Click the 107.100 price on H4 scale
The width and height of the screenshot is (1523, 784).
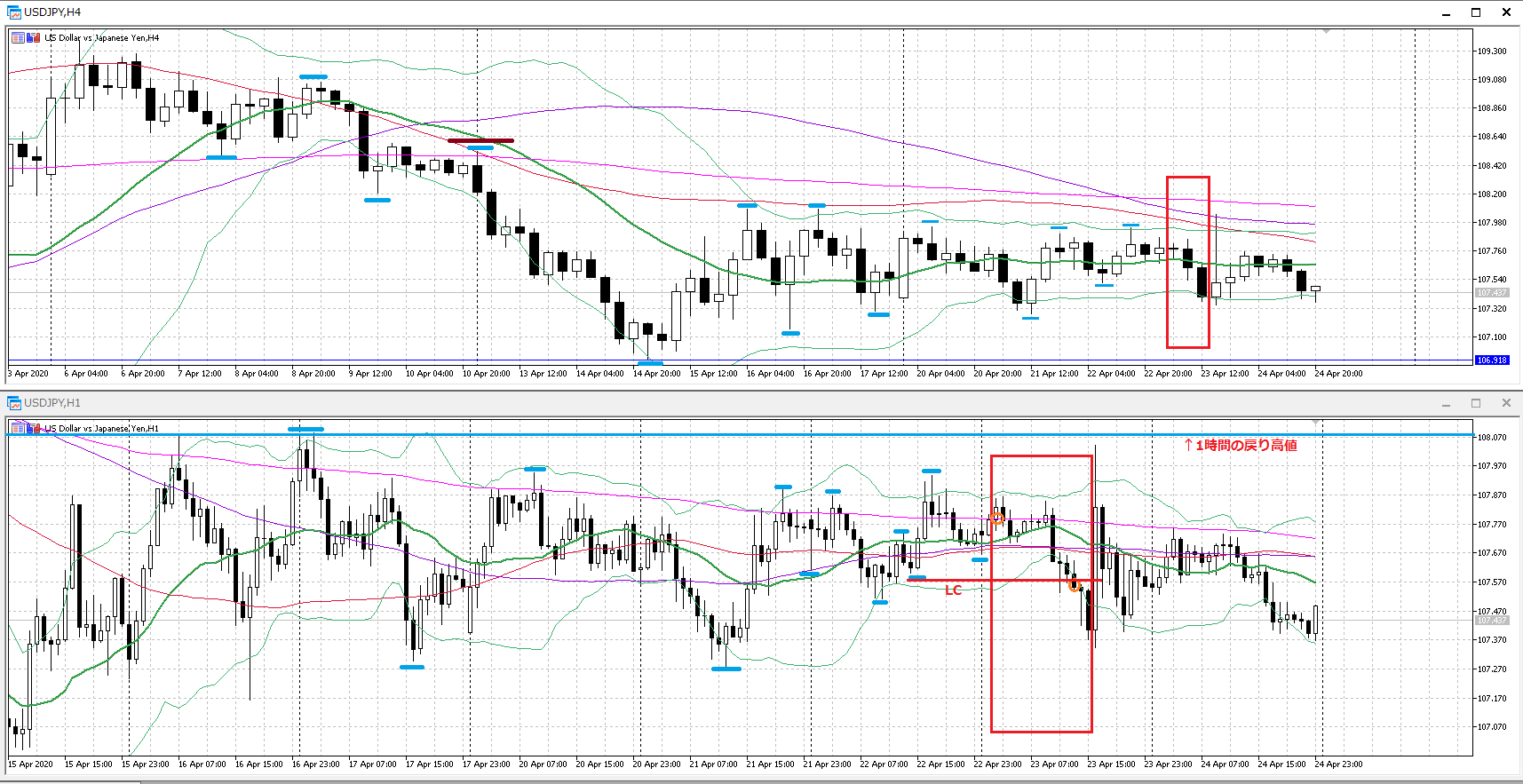point(1492,337)
